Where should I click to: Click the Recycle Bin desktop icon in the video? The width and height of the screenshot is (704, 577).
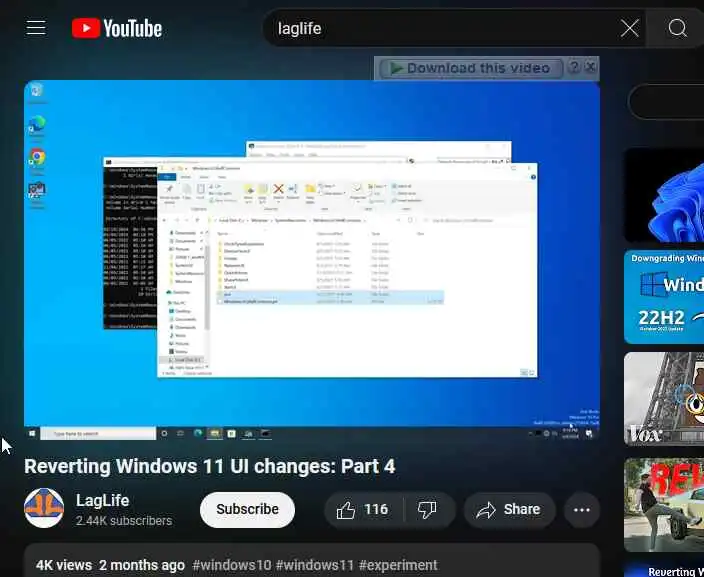pos(36,92)
